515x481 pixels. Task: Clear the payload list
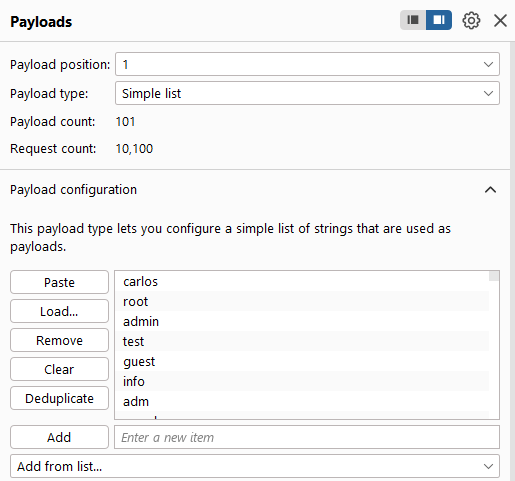pyautogui.click(x=59, y=369)
